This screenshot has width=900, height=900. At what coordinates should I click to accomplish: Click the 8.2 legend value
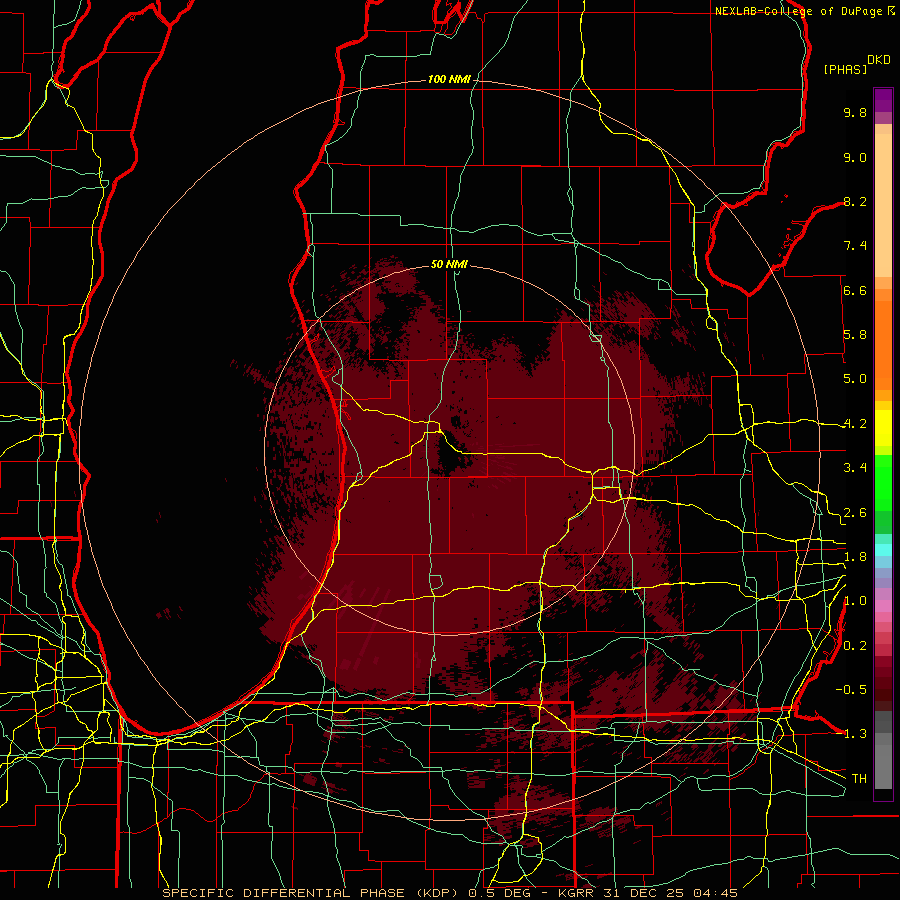[x=855, y=201]
